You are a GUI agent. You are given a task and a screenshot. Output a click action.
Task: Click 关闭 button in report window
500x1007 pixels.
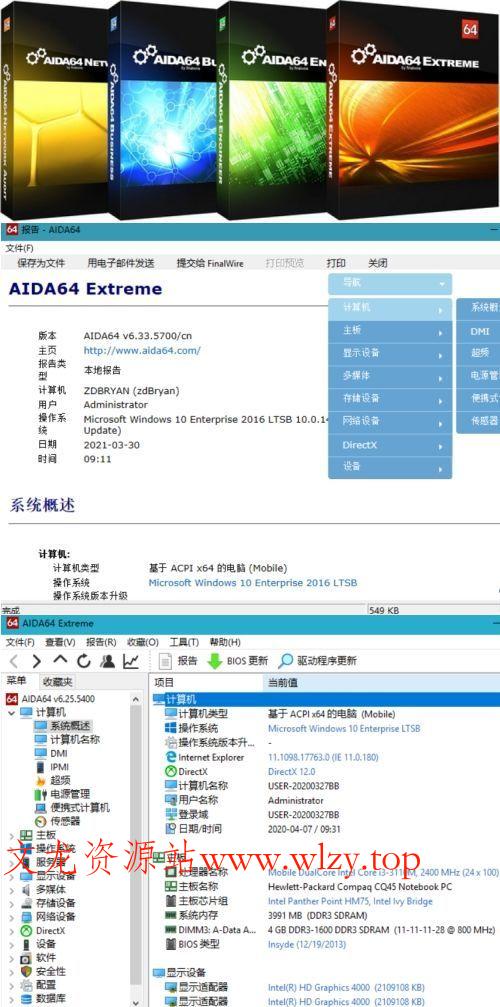tap(377, 263)
